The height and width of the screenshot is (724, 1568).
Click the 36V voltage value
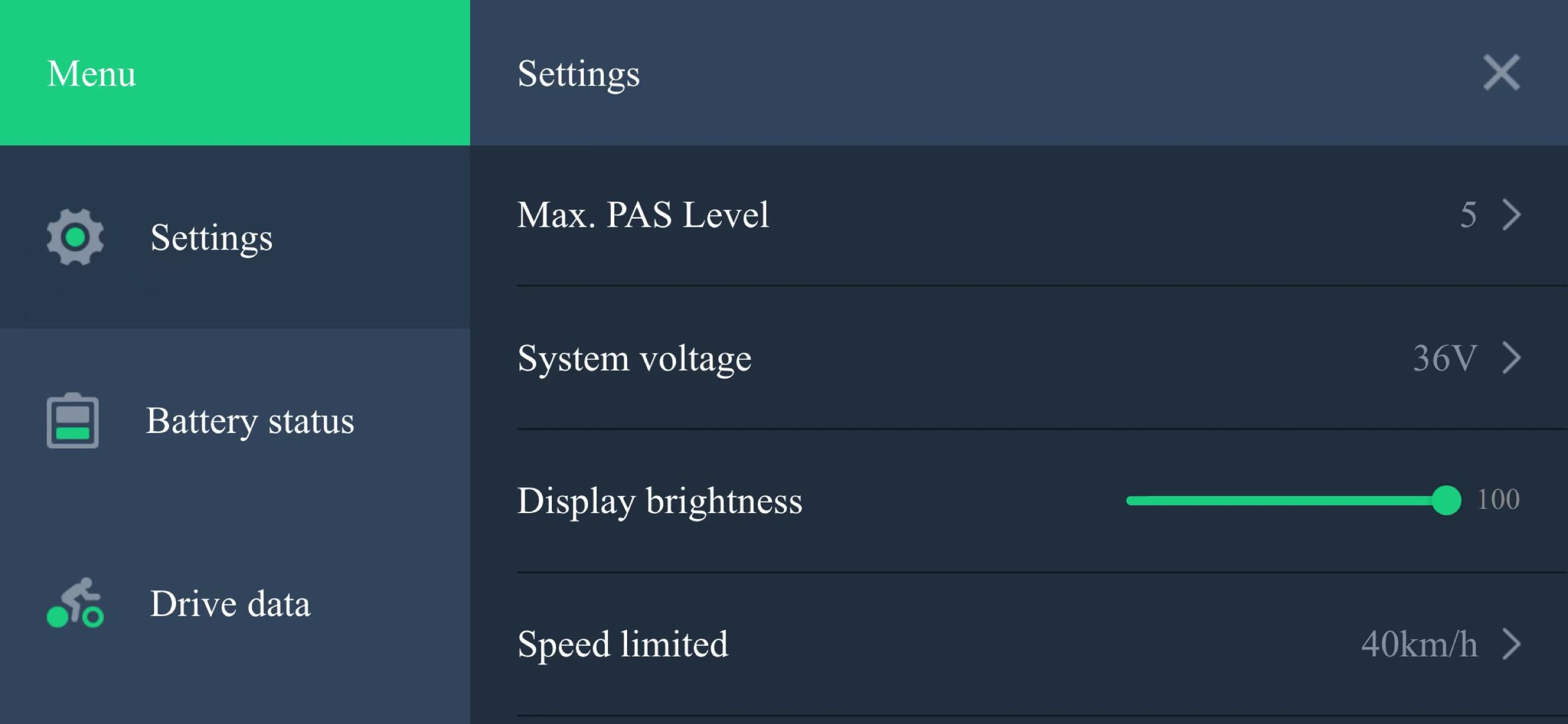(x=1444, y=358)
